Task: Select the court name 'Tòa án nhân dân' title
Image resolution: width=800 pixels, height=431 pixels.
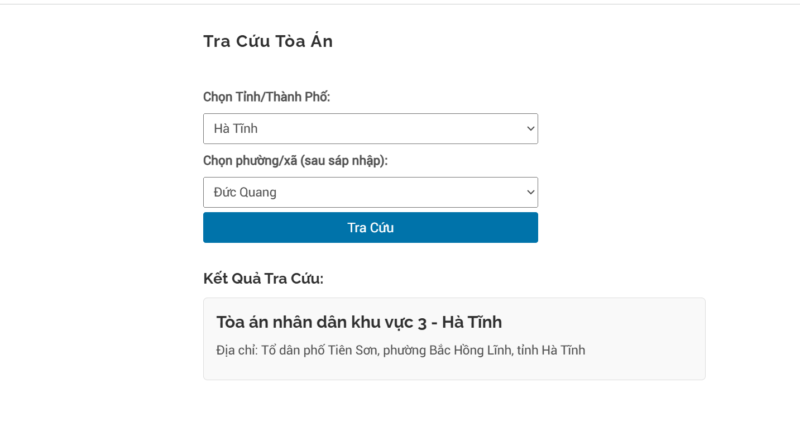Action: (278, 322)
